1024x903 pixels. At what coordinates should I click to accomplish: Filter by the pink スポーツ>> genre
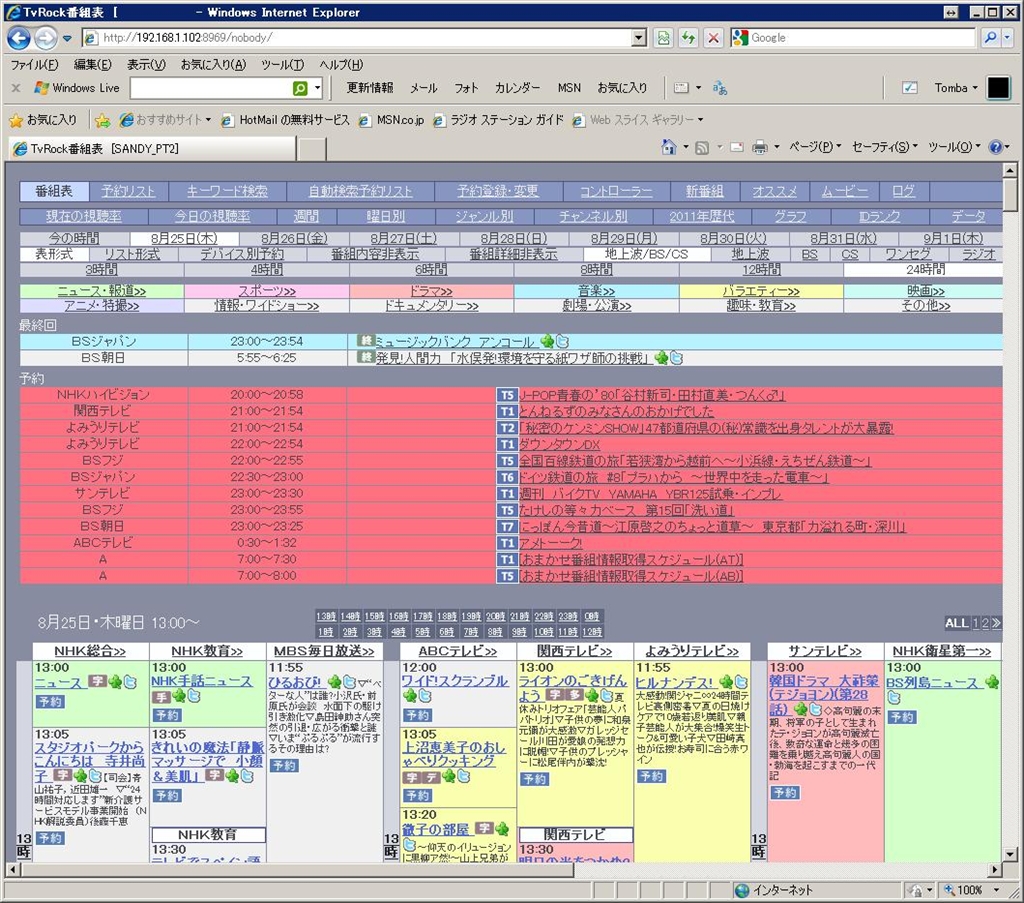[x=266, y=291]
